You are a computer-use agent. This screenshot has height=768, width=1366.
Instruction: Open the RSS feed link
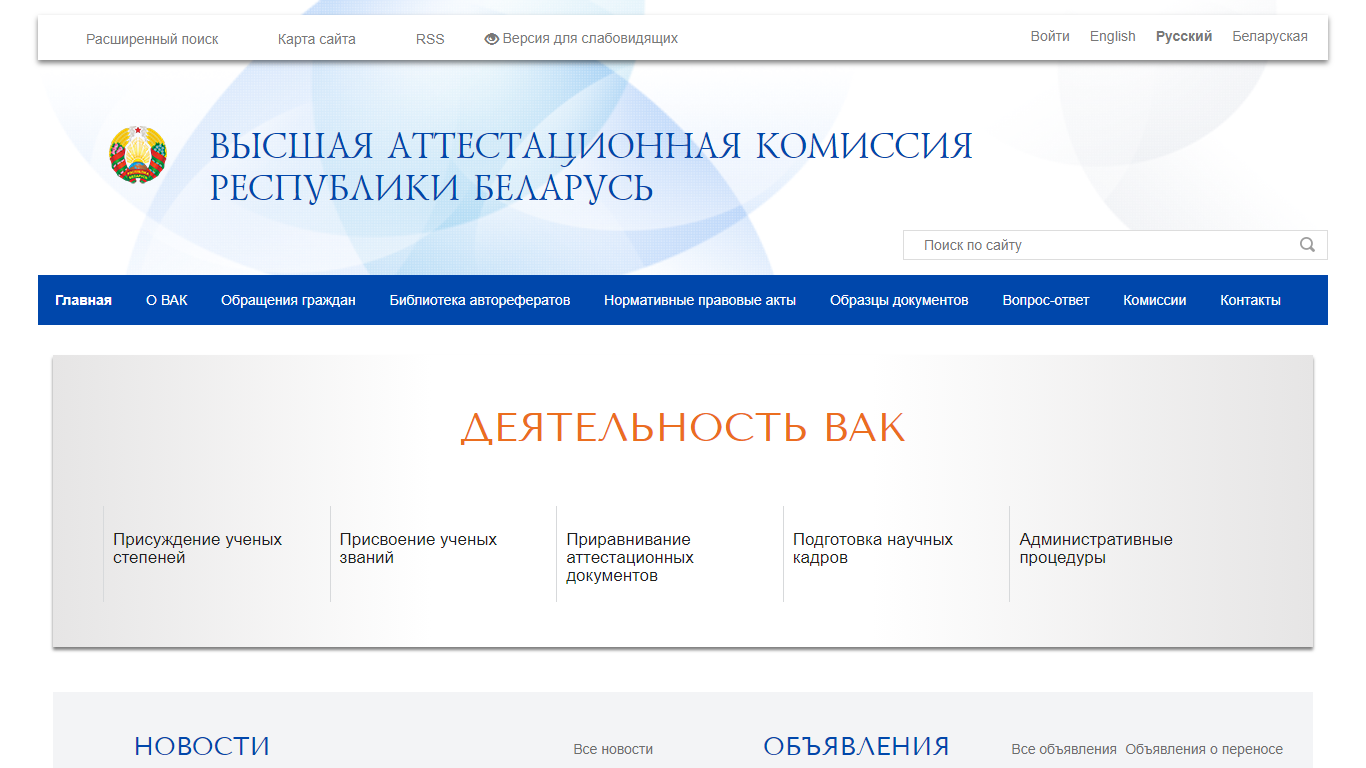point(430,39)
